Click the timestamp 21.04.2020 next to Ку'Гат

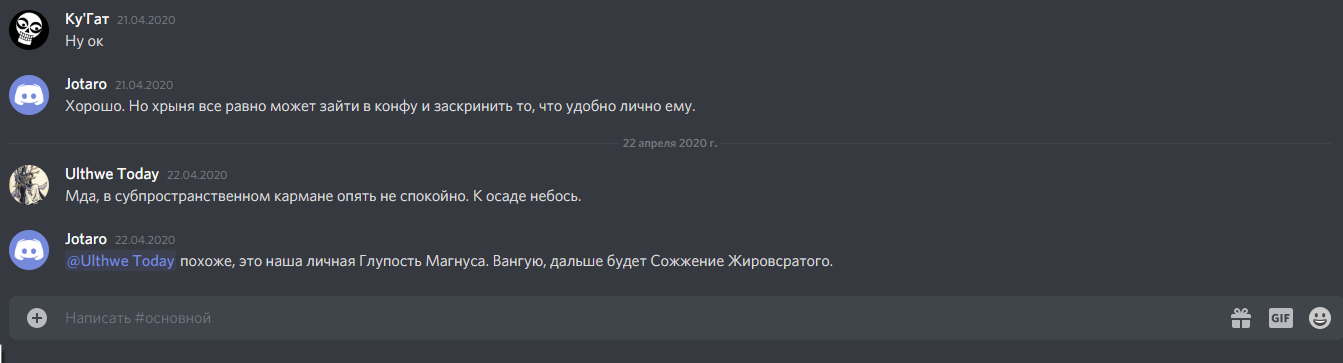(x=146, y=20)
